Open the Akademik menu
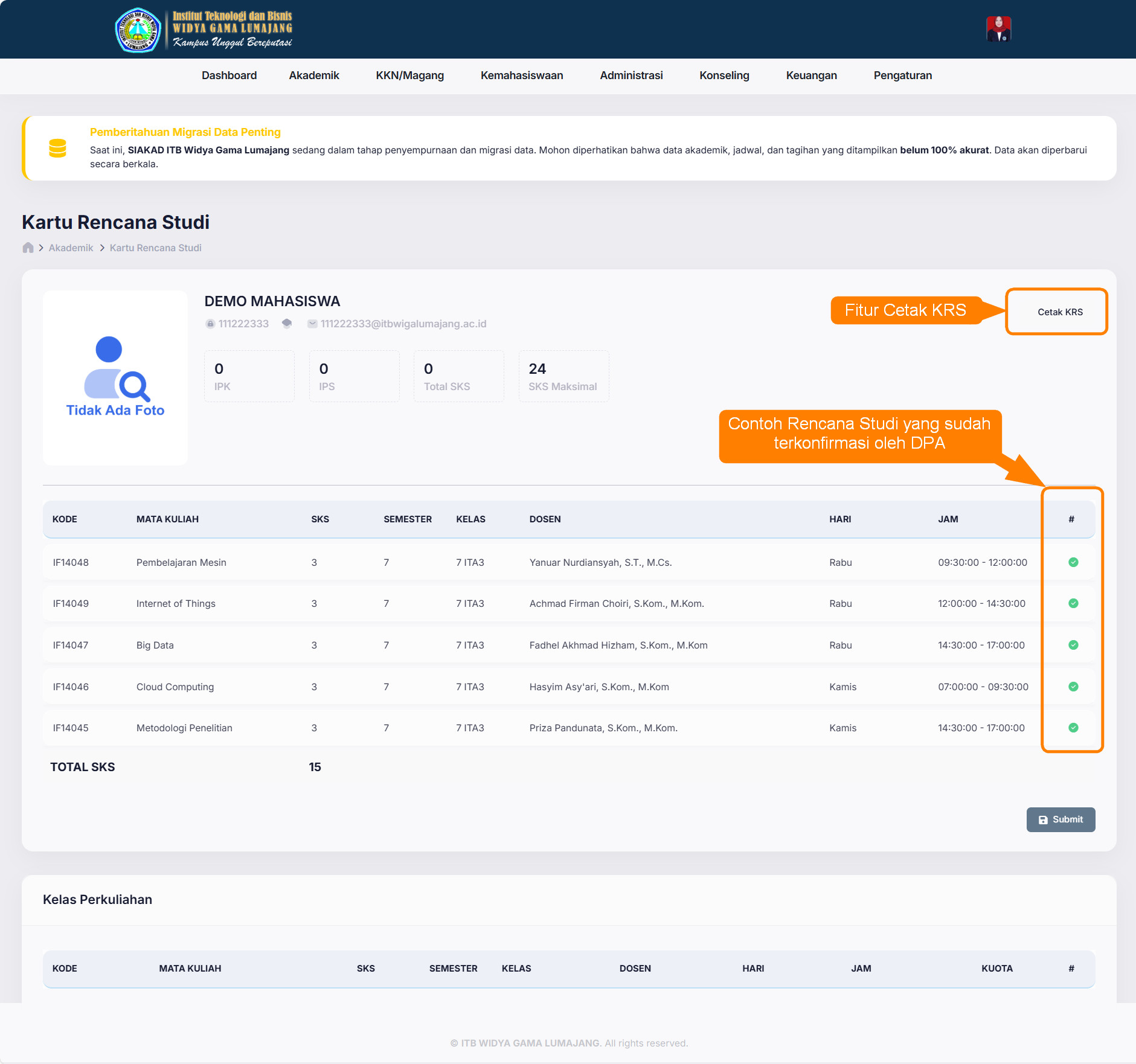 click(313, 75)
